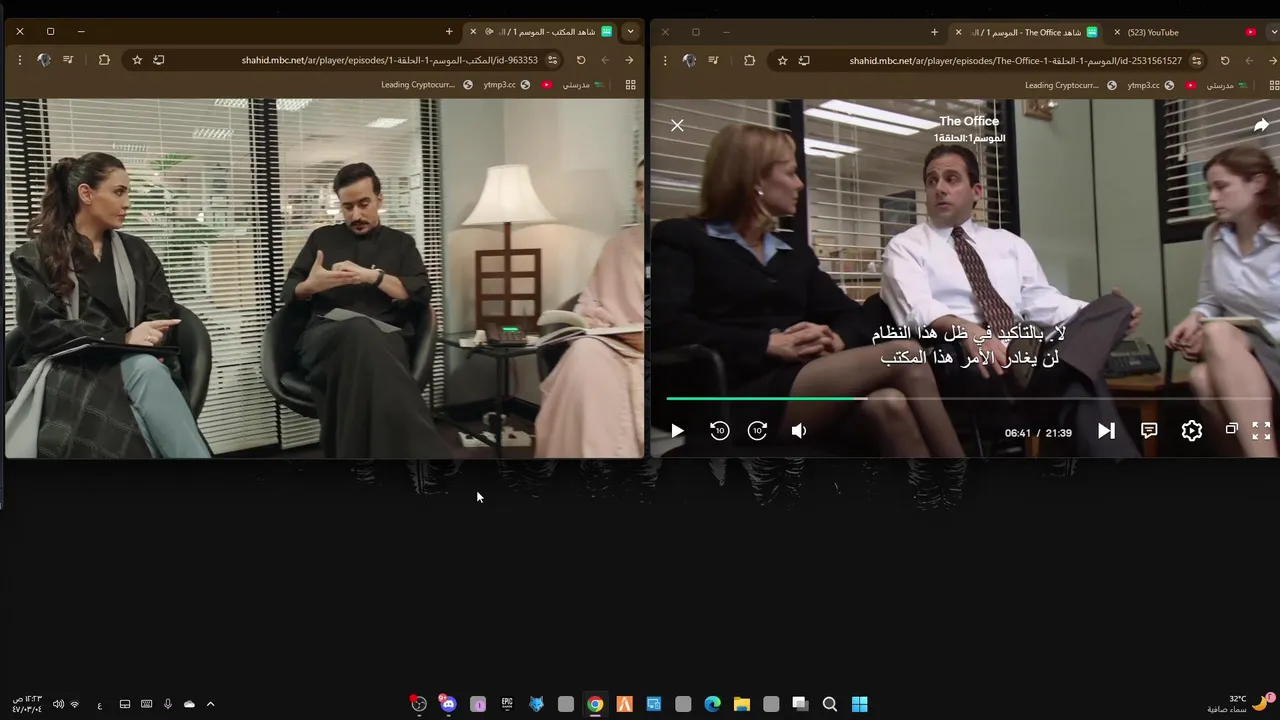Share The Office episode using the arrow icon
Image resolution: width=1280 pixels, height=720 pixels.
pyautogui.click(x=1261, y=125)
